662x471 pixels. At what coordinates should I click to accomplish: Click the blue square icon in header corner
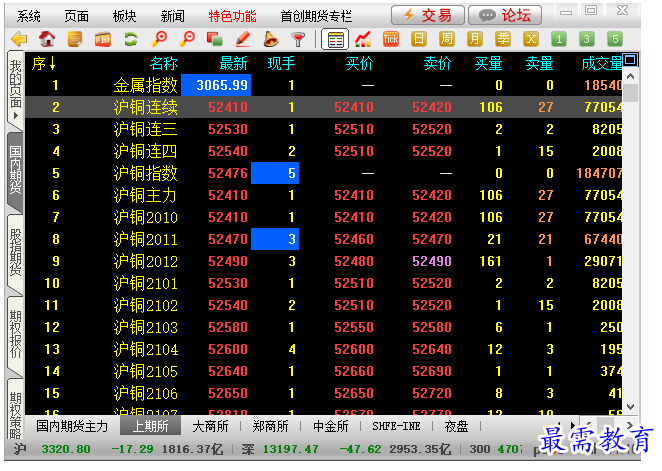630,60
